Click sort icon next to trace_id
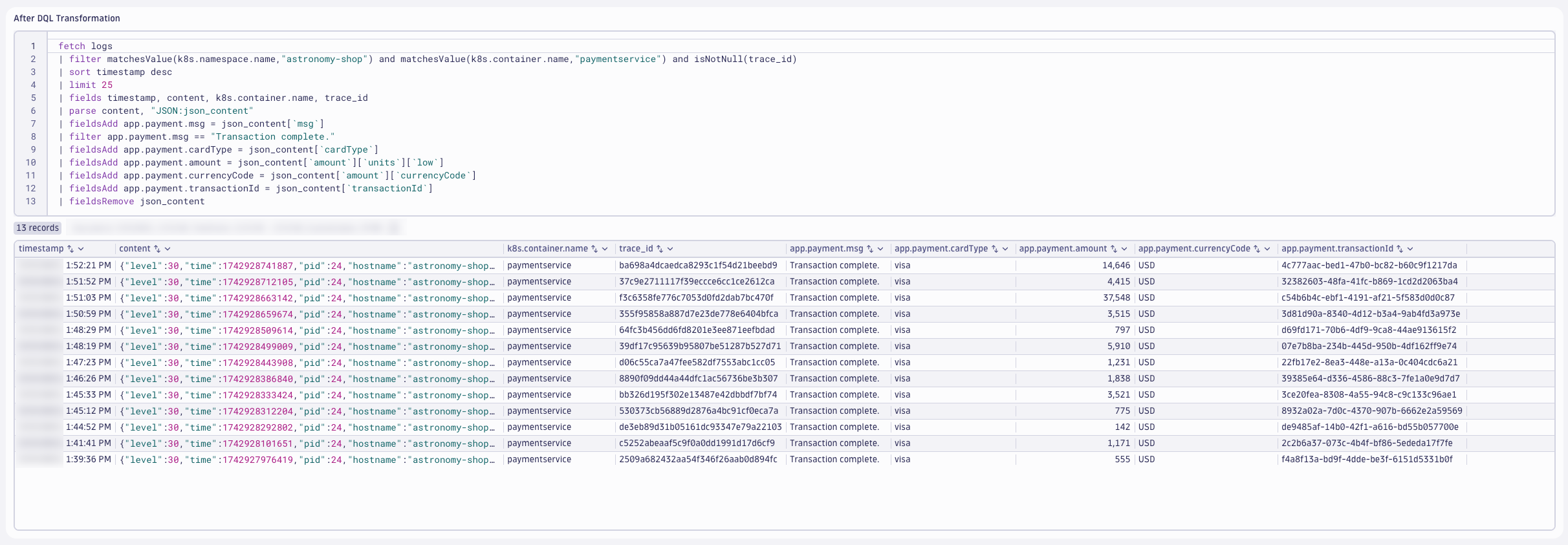 click(659, 249)
